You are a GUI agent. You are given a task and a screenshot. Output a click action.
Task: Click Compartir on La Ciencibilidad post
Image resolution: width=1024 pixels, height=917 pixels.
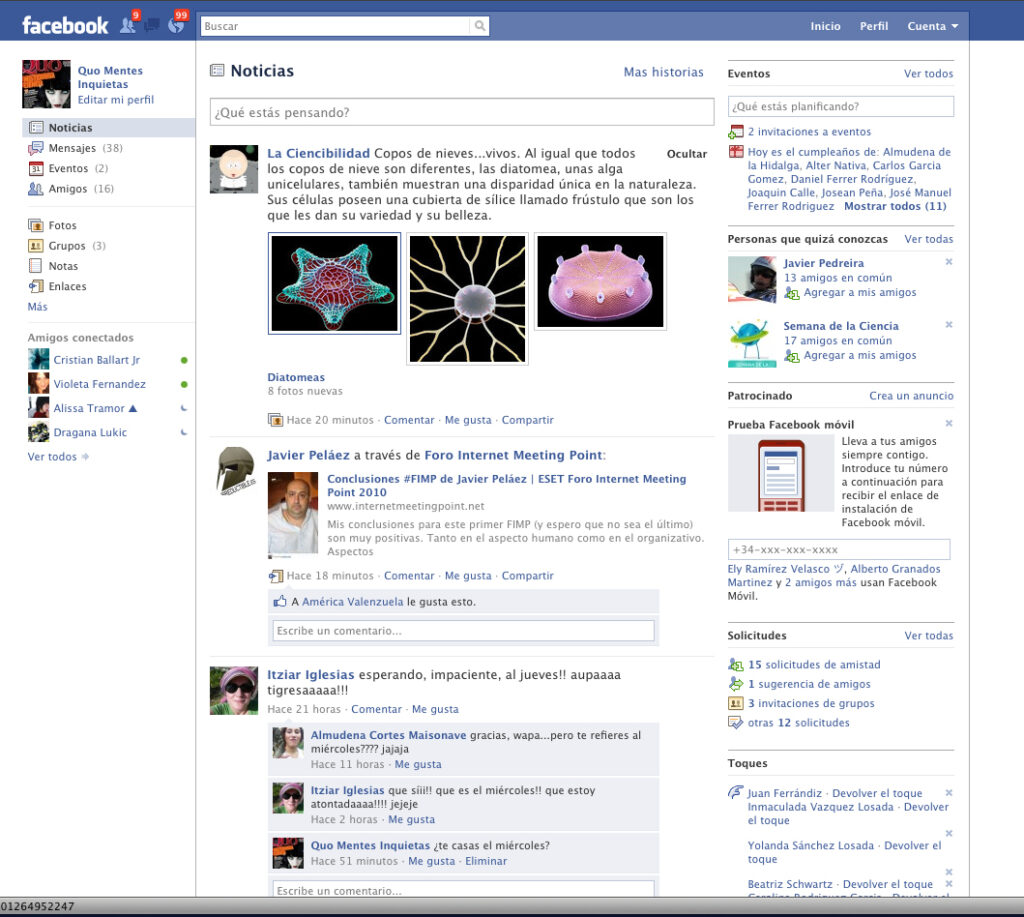[528, 420]
